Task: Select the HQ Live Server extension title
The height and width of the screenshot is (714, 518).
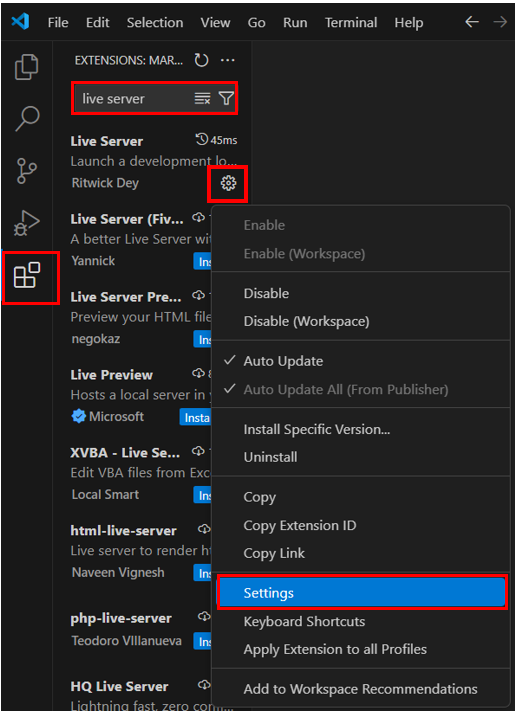Action: point(119,686)
